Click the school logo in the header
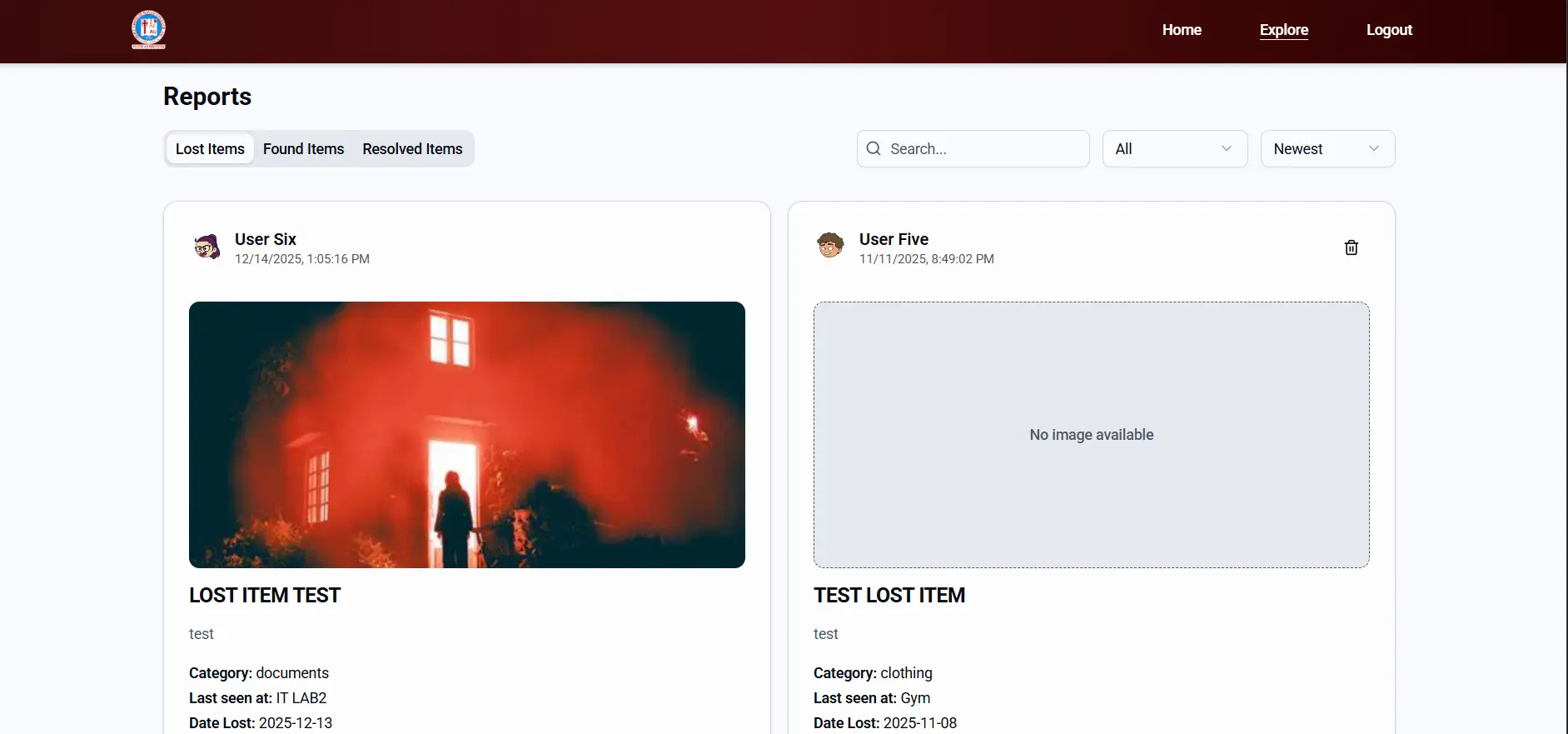 (148, 29)
